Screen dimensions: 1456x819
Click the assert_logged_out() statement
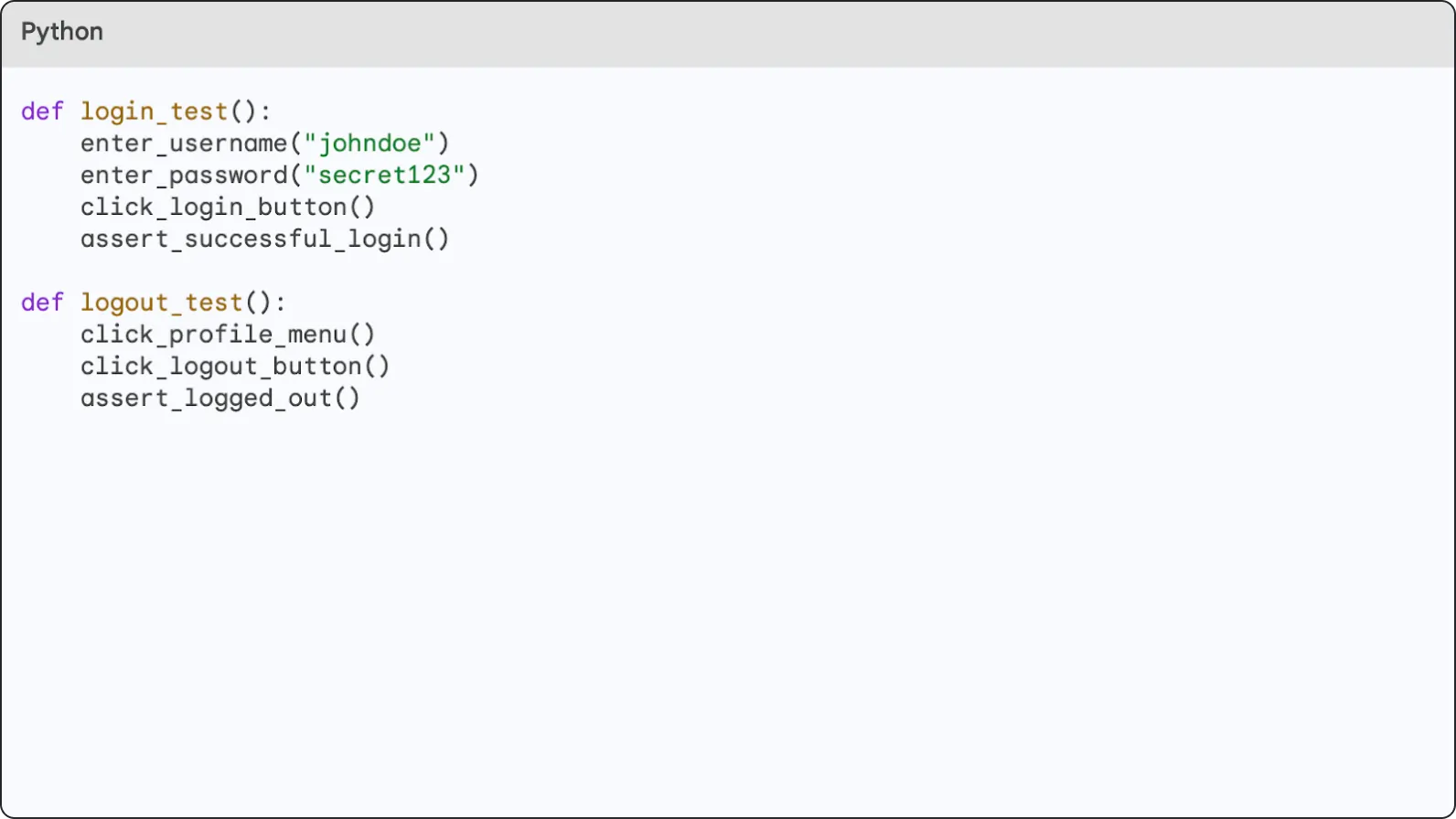coord(220,399)
